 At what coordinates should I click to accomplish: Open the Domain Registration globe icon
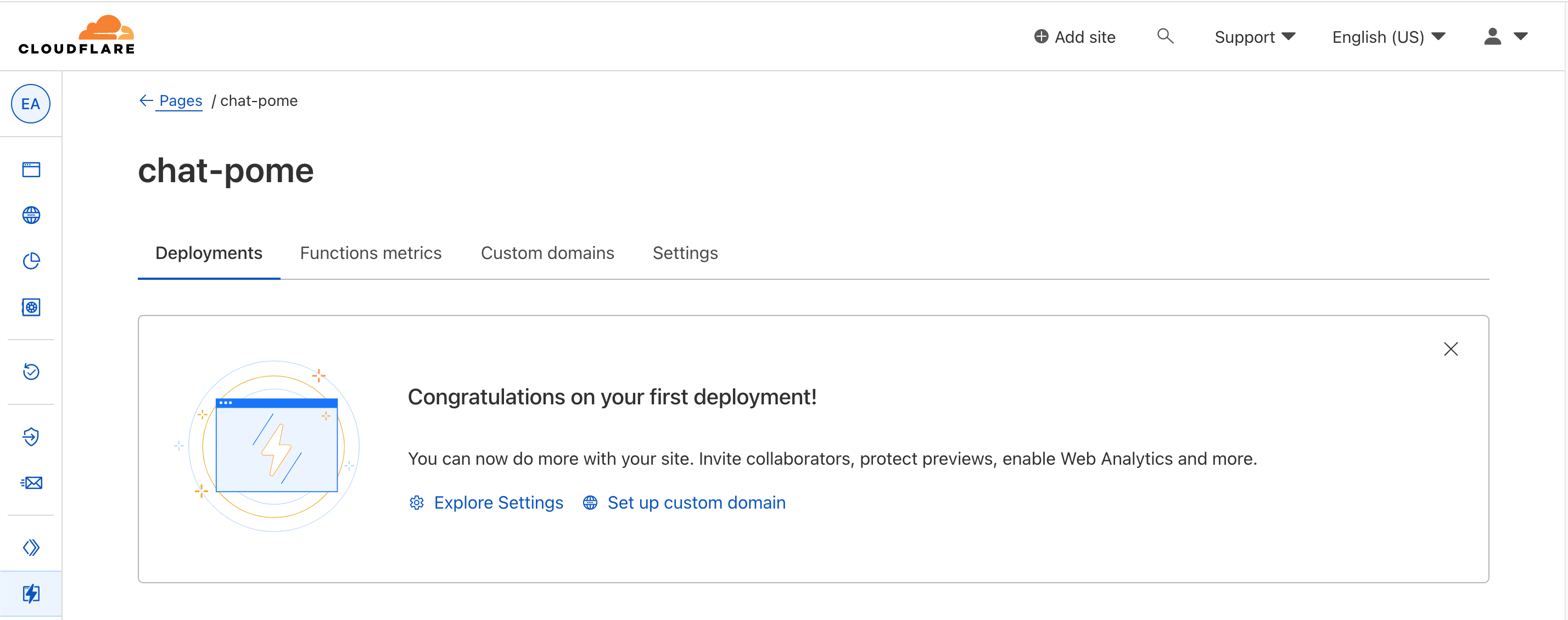click(31, 216)
